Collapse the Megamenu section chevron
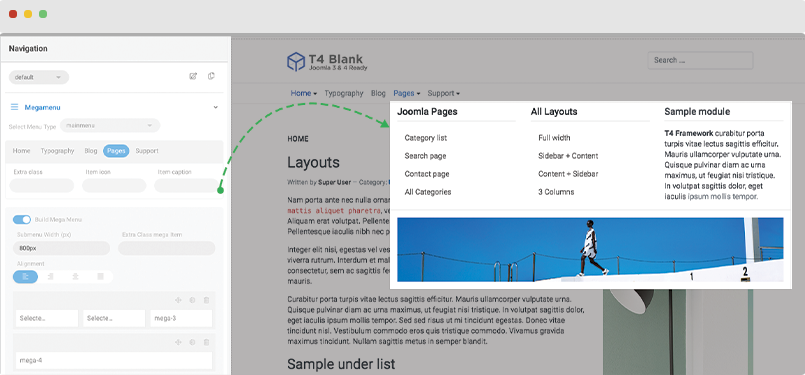The image size is (805, 375). pos(216,107)
